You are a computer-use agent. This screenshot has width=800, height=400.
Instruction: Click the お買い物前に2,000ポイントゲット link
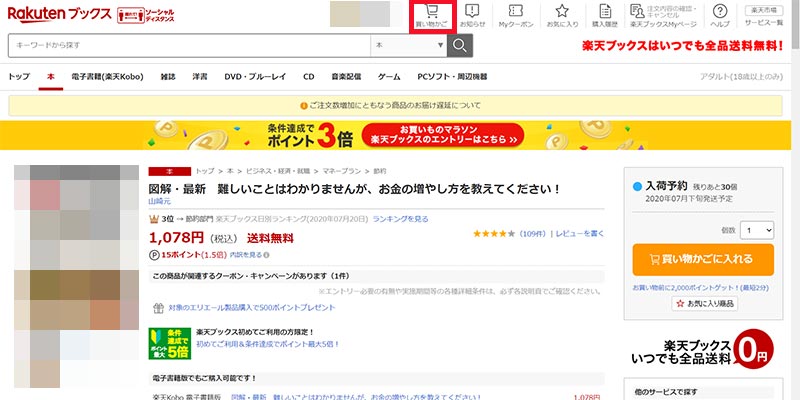click(701, 288)
